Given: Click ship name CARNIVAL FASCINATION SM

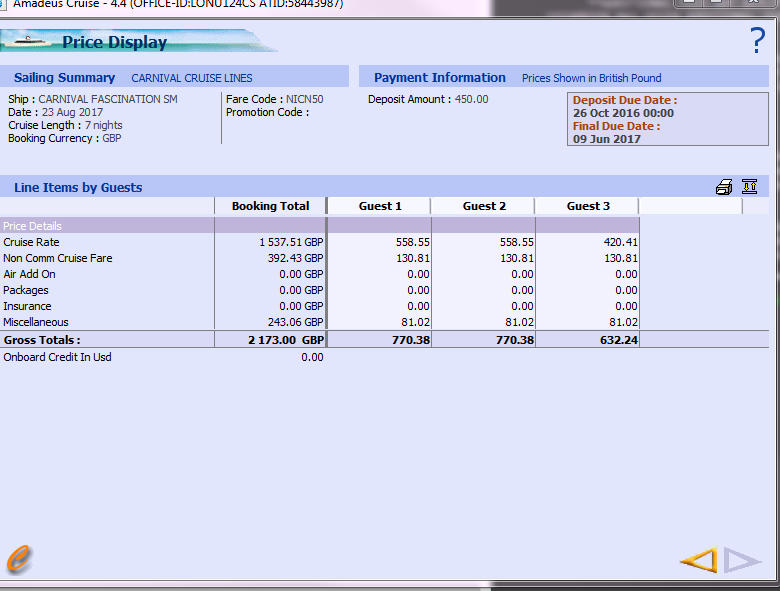Looking at the screenshot, I should [x=108, y=99].
